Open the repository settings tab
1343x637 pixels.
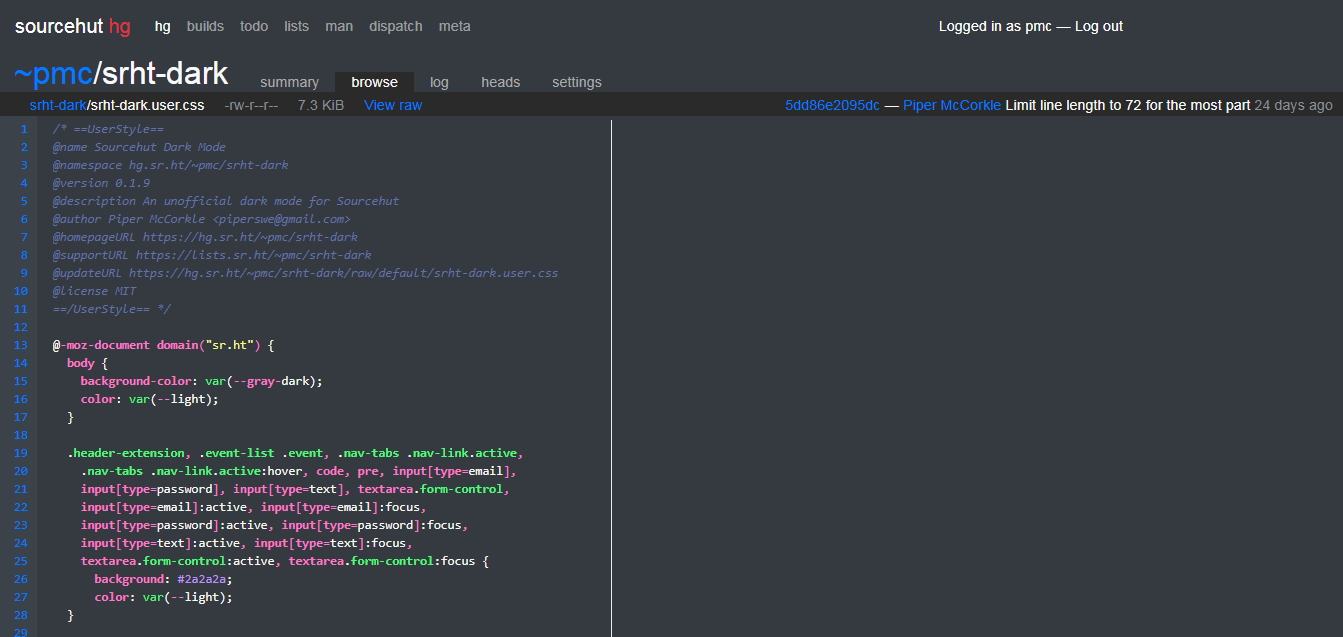point(577,82)
